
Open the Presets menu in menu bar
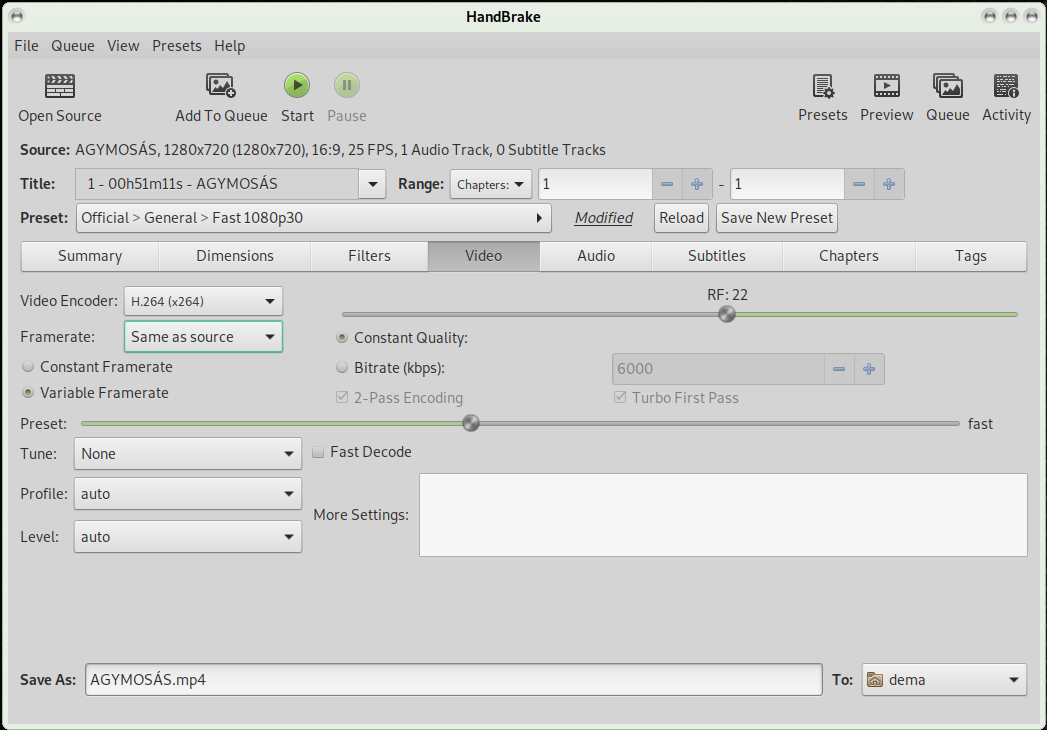[x=176, y=46]
